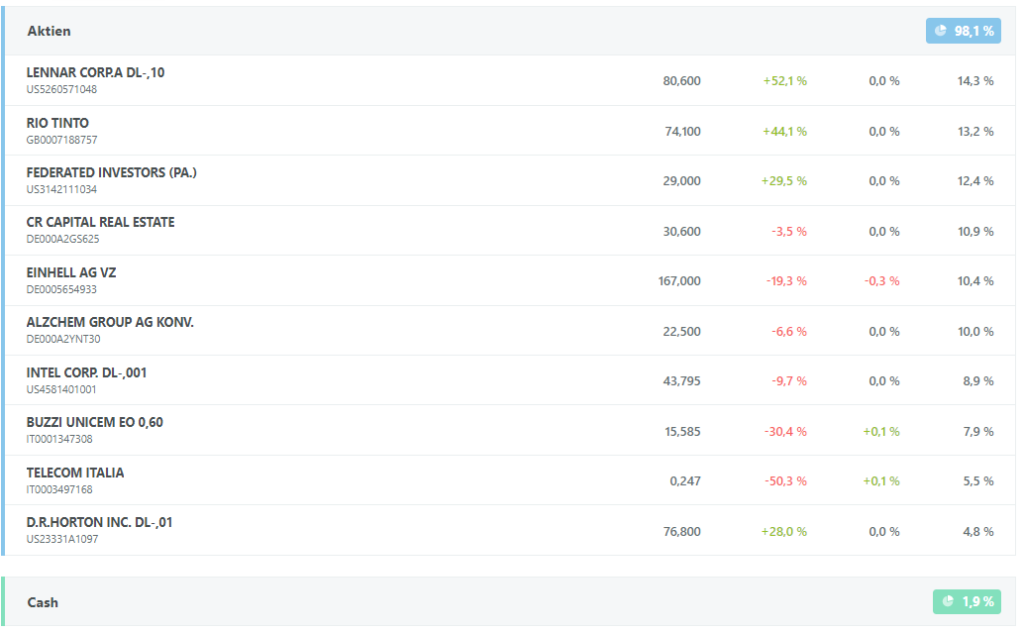Open ALZCHEM GROUP AG KONV. details
Screen dimensions: 1024x633
coord(110,322)
